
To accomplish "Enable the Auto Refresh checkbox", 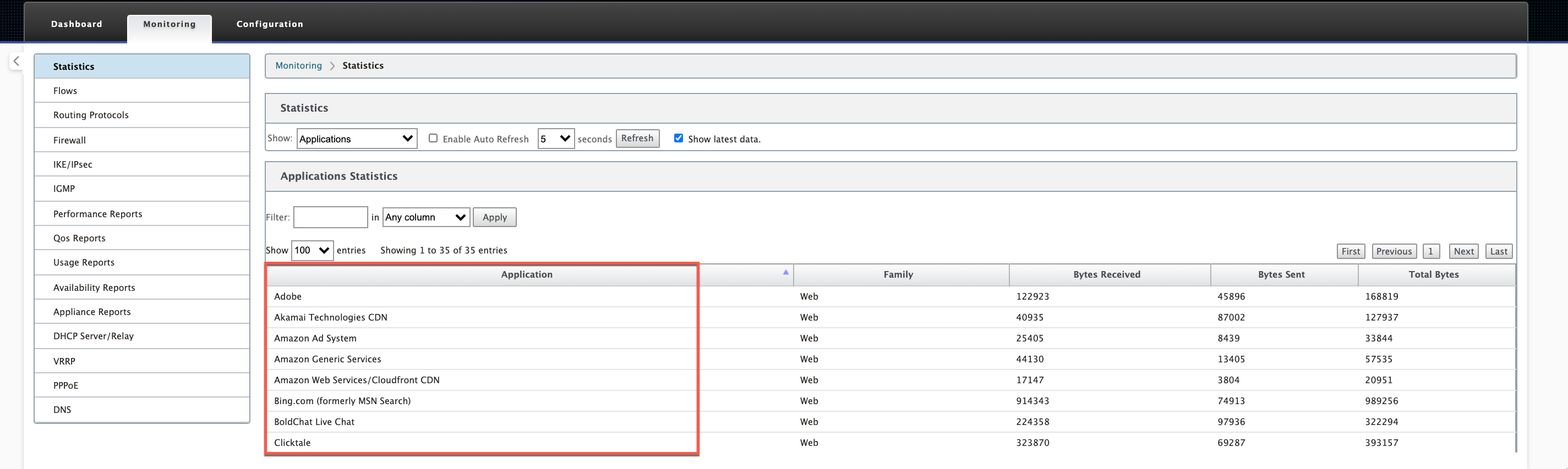I will pos(433,138).
